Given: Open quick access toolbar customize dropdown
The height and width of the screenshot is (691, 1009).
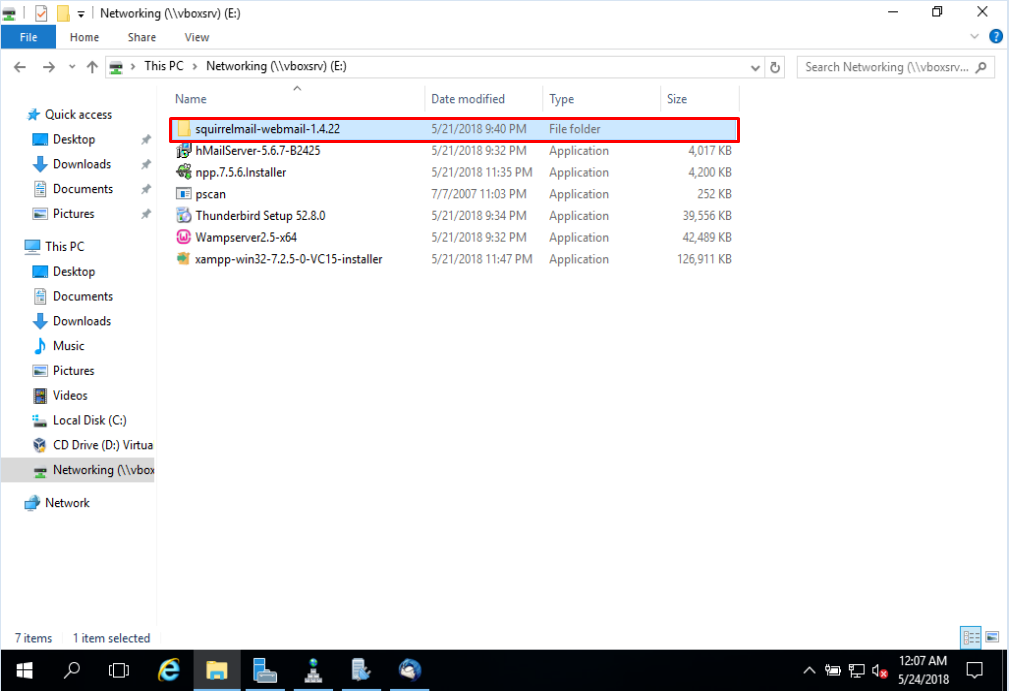Looking at the screenshot, I should coord(81,14).
